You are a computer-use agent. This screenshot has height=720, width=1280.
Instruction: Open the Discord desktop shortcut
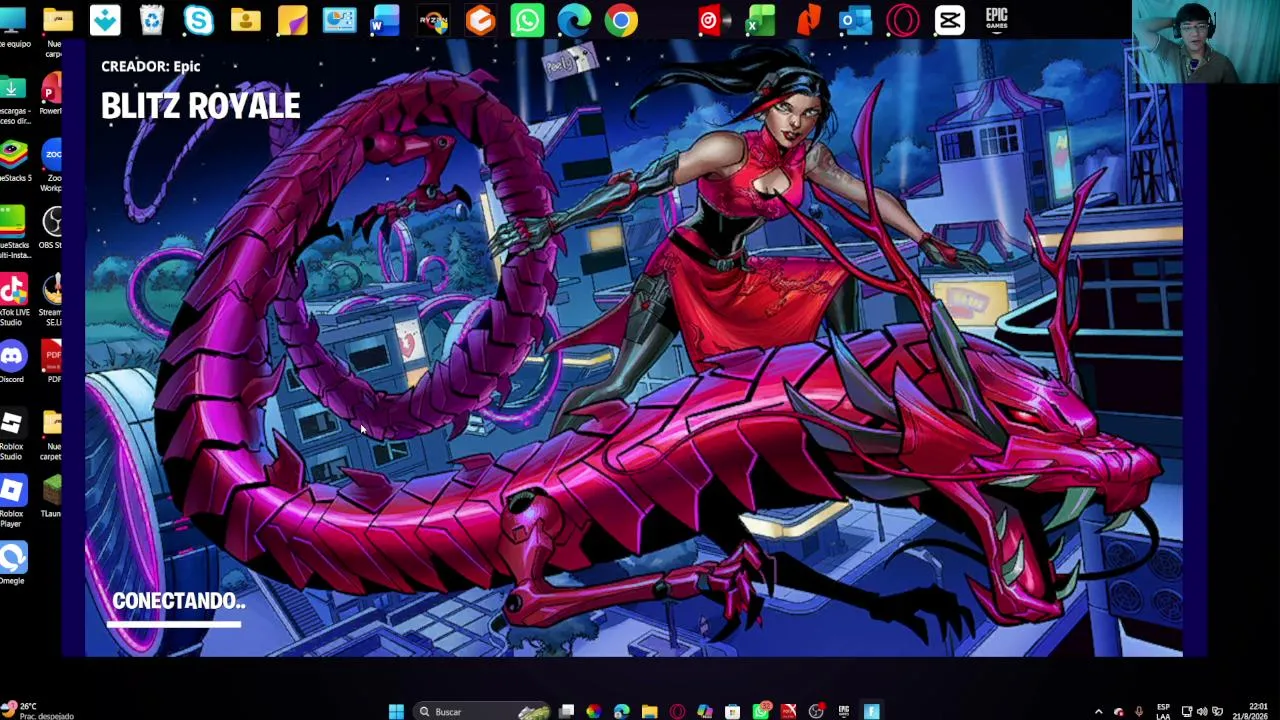(x=12, y=360)
